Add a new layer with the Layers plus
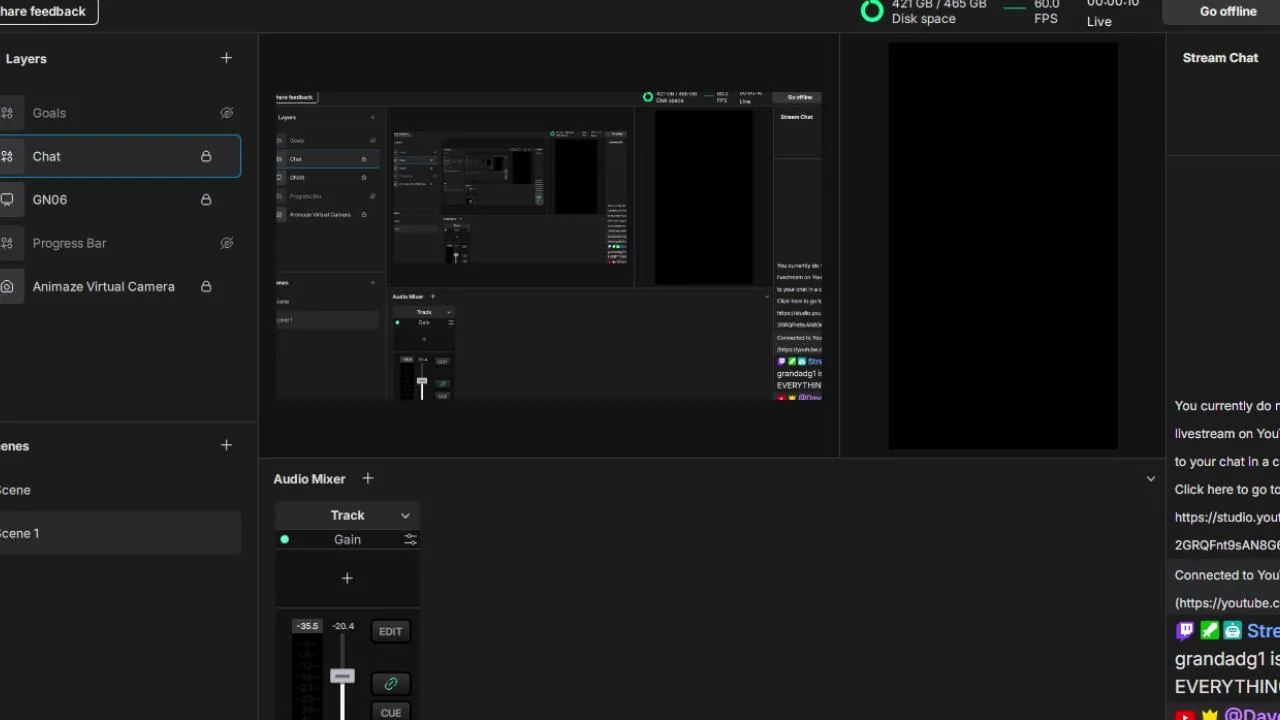Screen dimensions: 1280x720 coord(226,58)
